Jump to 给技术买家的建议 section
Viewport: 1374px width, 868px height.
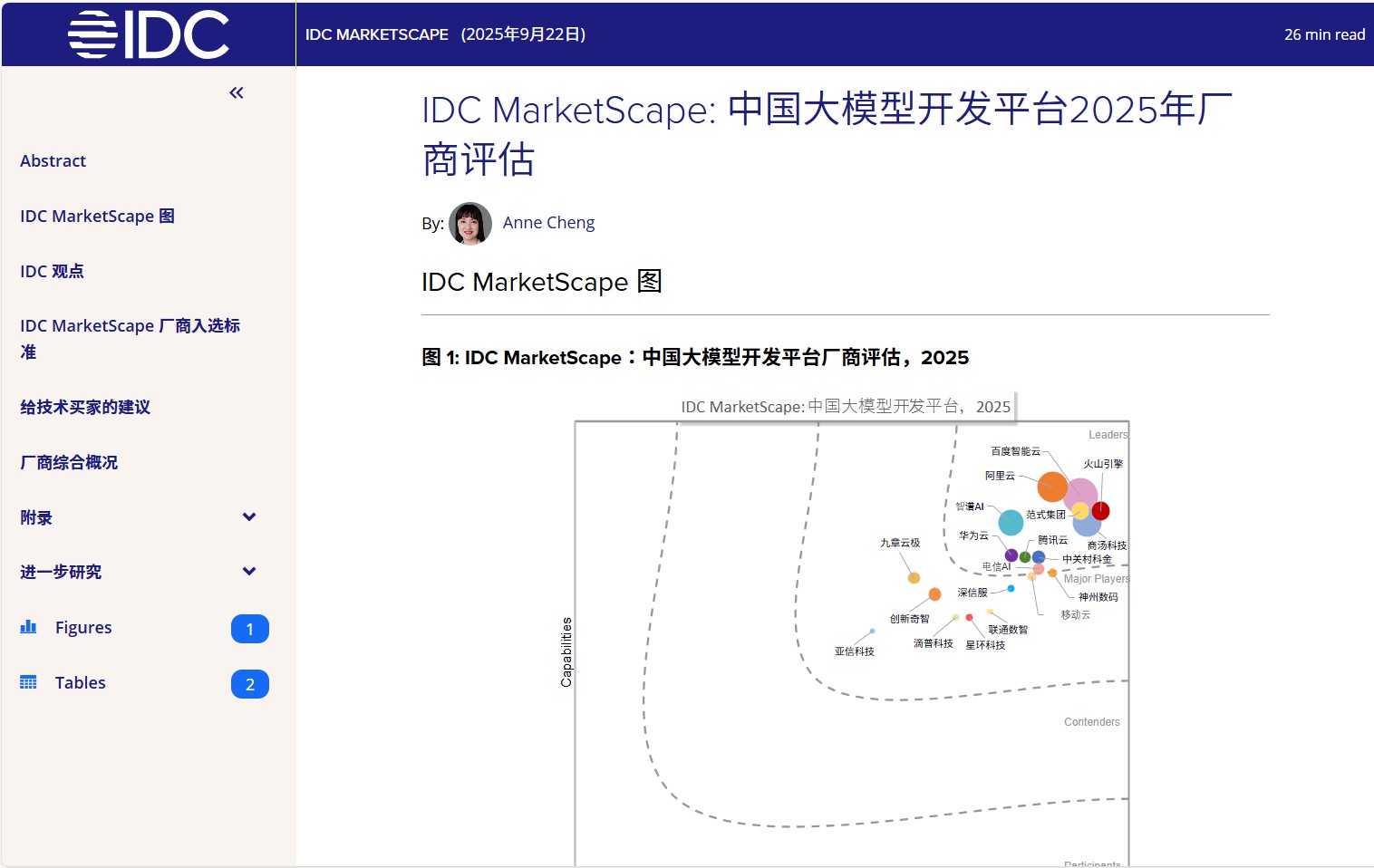[x=85, y=408]
